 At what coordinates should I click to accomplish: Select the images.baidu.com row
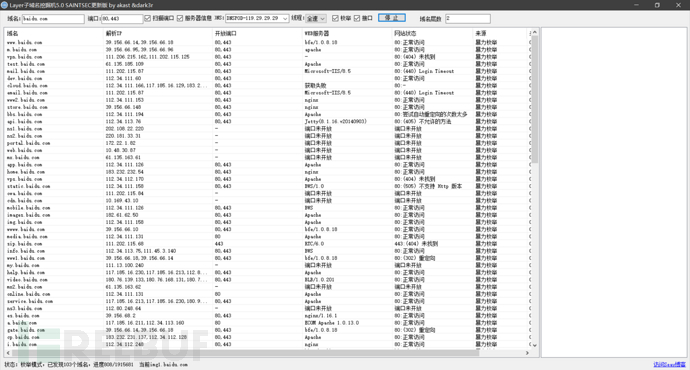tap(267, 215)
